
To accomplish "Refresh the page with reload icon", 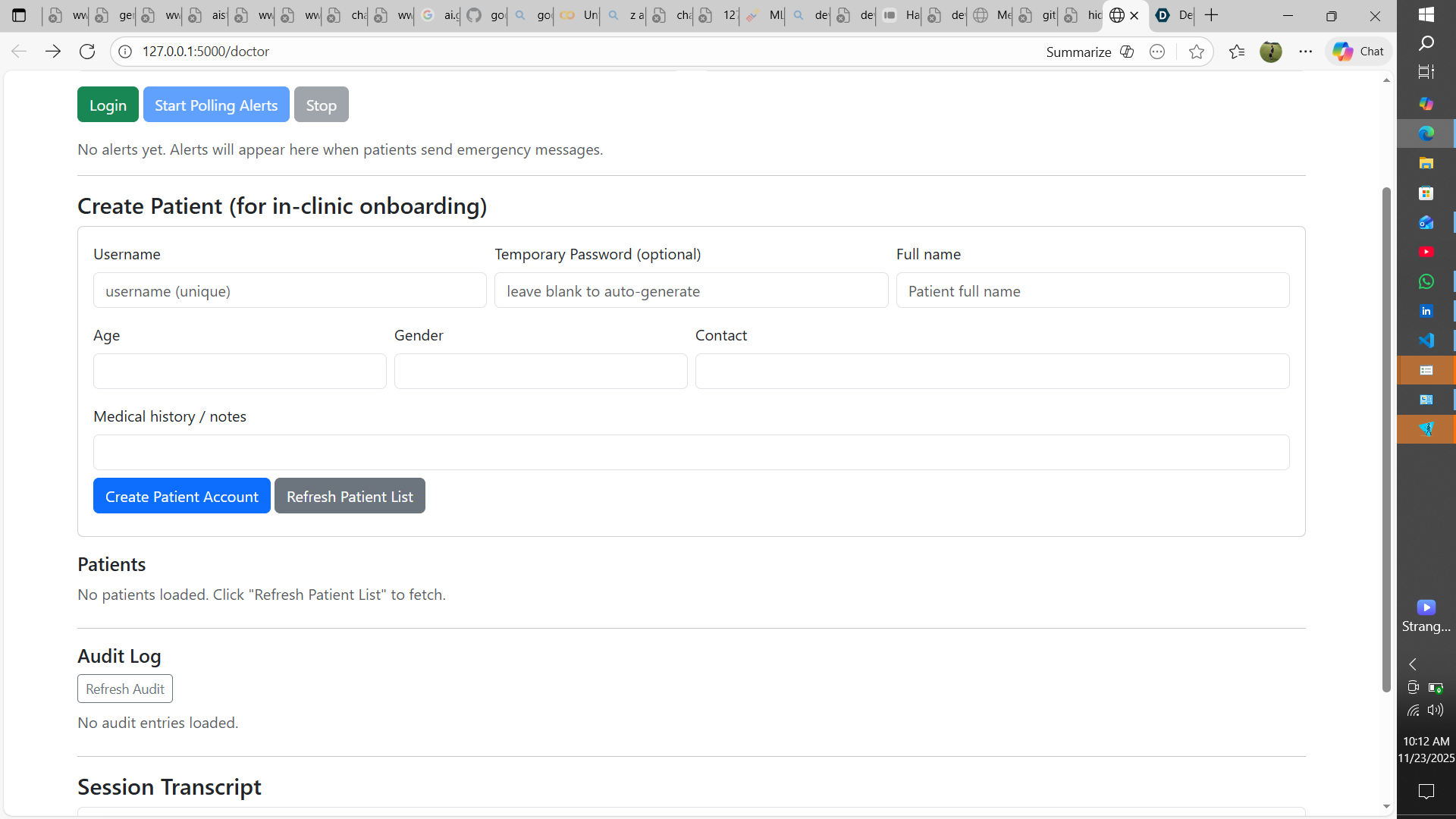I will coord(87,52).
